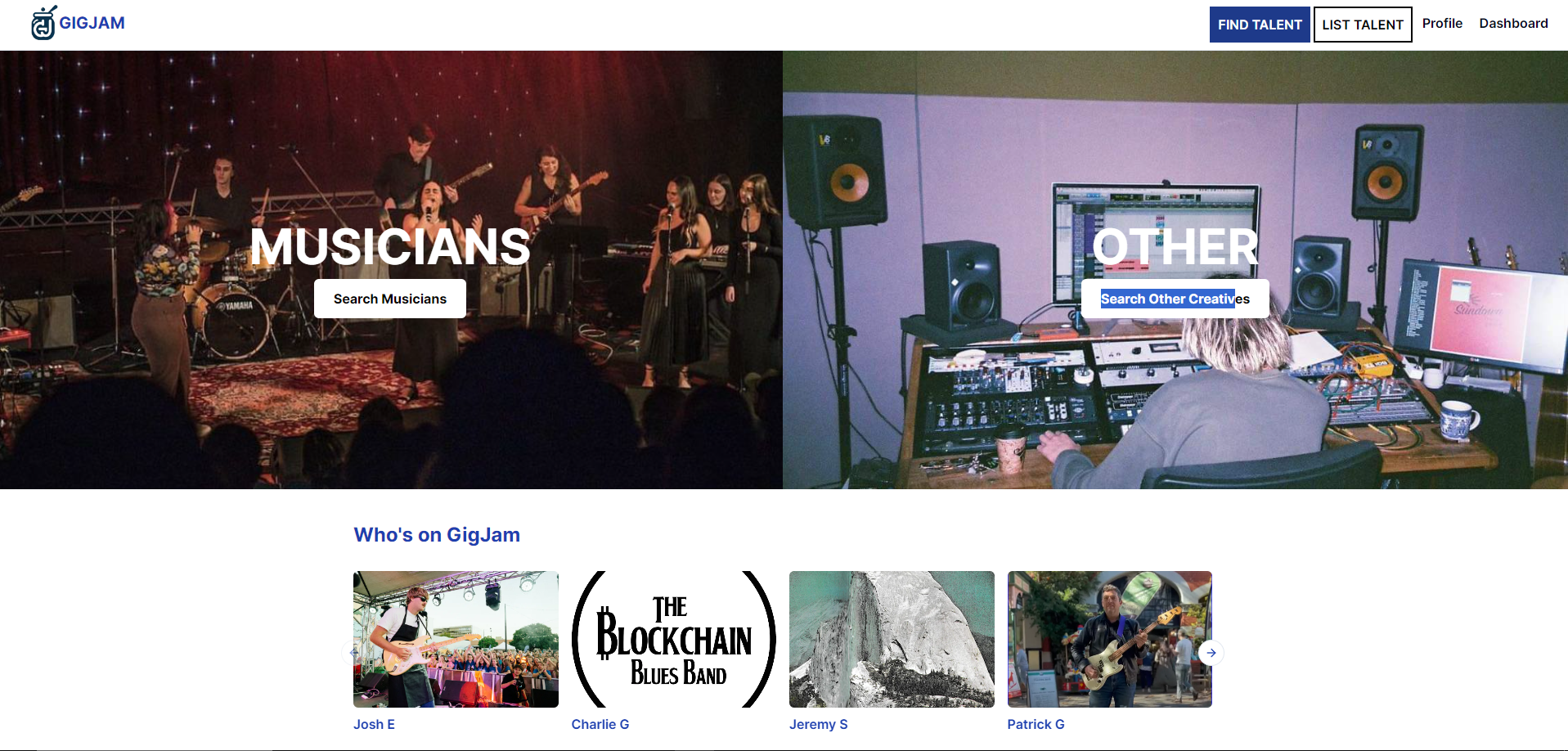Open the FIND TALENT button
1568x751 pixels.
(x=1260, y=25)
